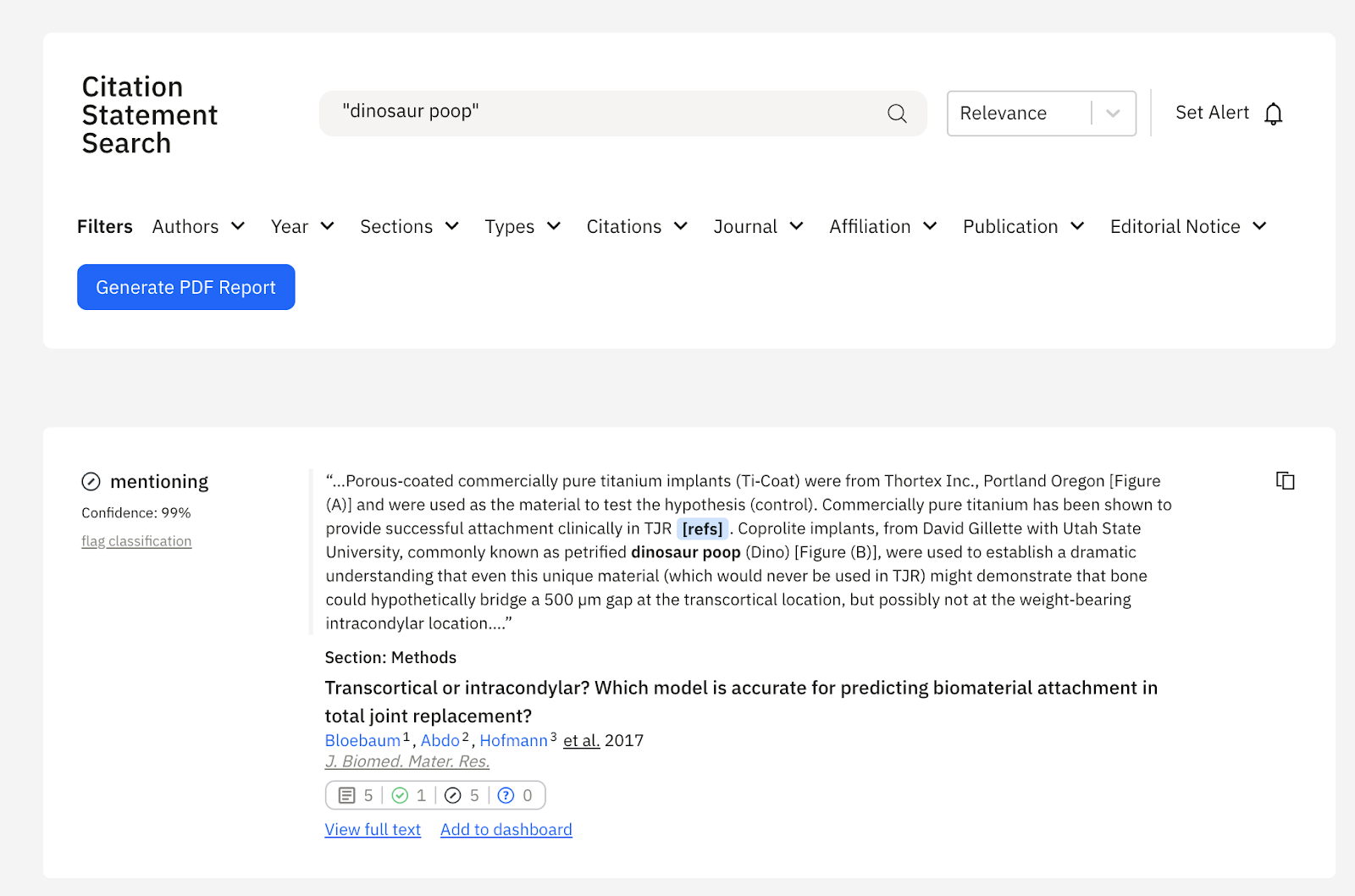Click into the "dinosaur poop" search field
Screen dimensions: 1355x896
click(x=601, y=113)
